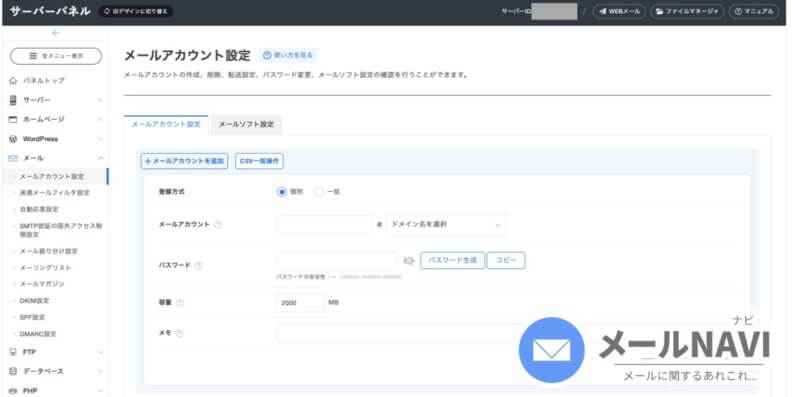This screenshot has height=397, width=800.
Task: Click help icon next to メモ label
Action: [x=179, y=333]
